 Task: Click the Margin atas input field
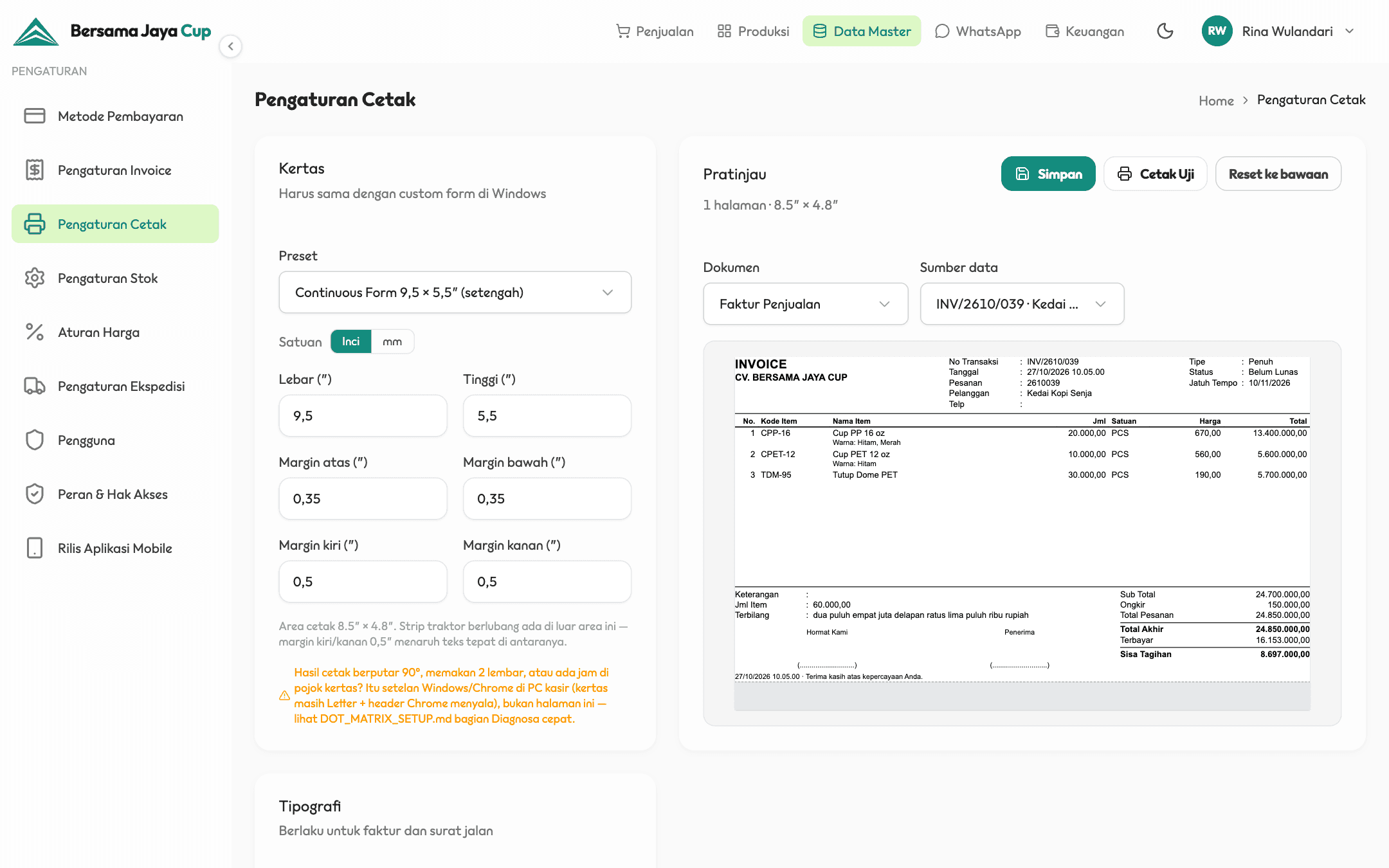(363, 499)
